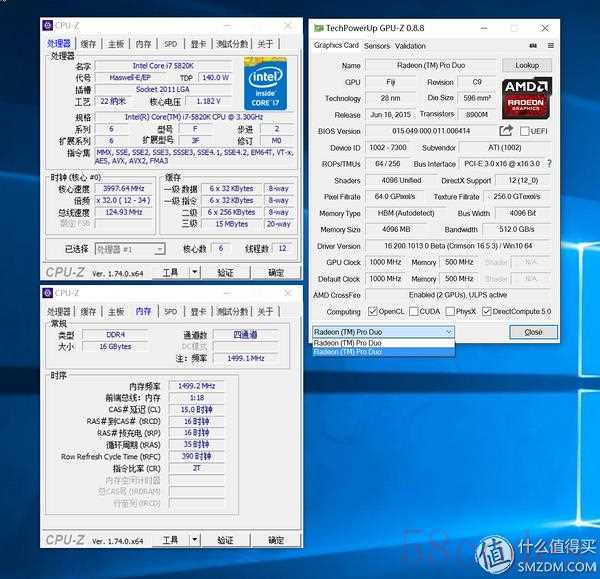Click the Bus Interface question mark icon
Viewport: 600px width, 579px height.
tap(548, 163)
